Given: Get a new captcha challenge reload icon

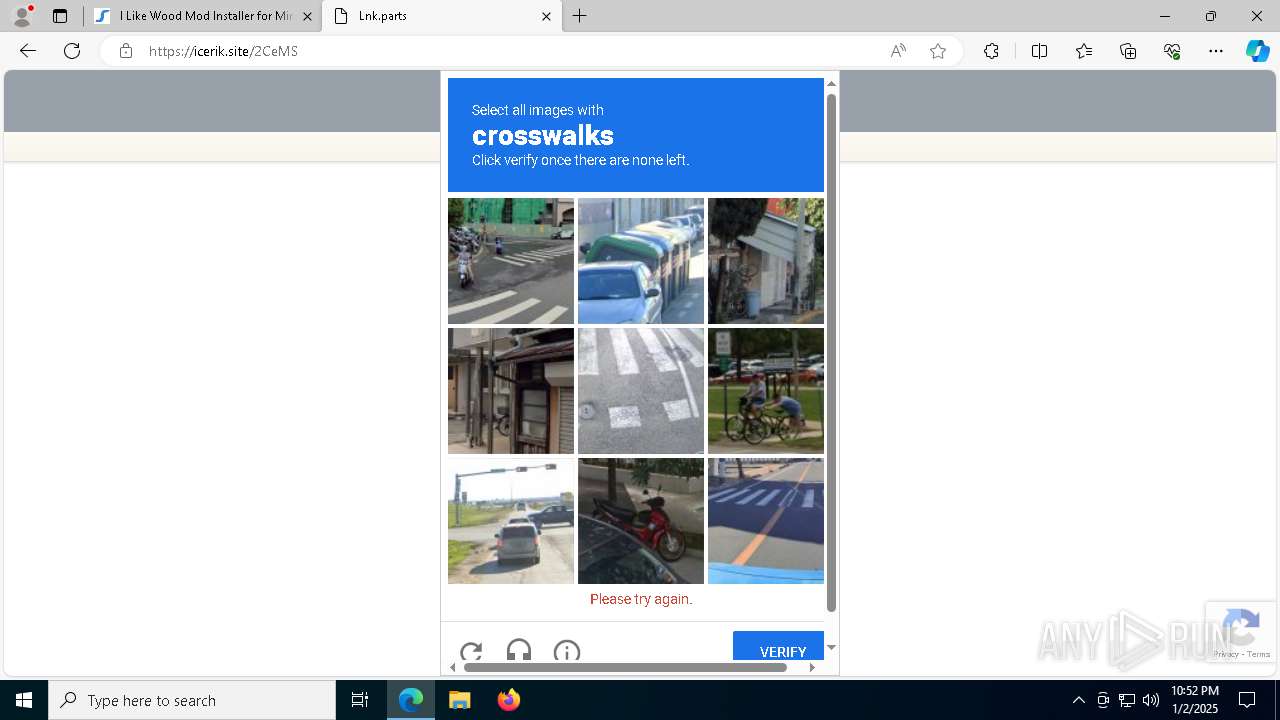Looking at the screenshot, I should 471,651.
